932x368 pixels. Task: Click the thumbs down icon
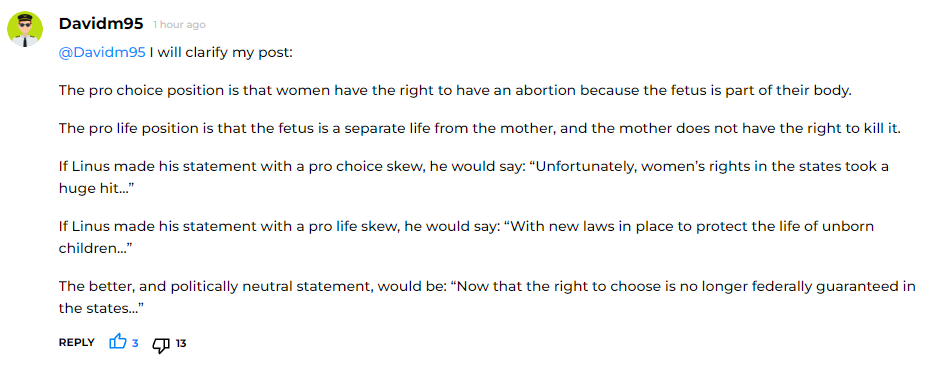[x=161, y=344]
